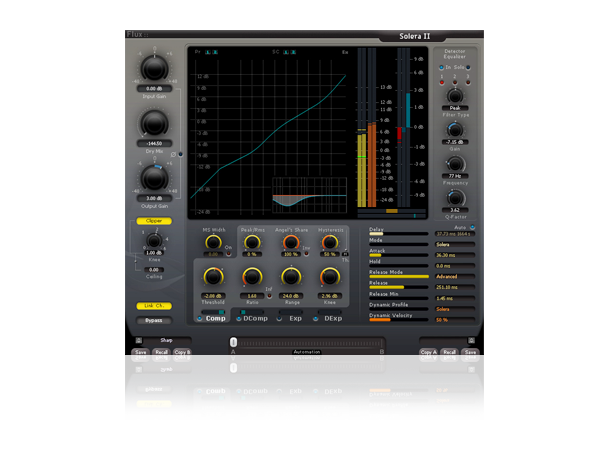Click the Range knob

pyautogui.click(x=291, y=277)
